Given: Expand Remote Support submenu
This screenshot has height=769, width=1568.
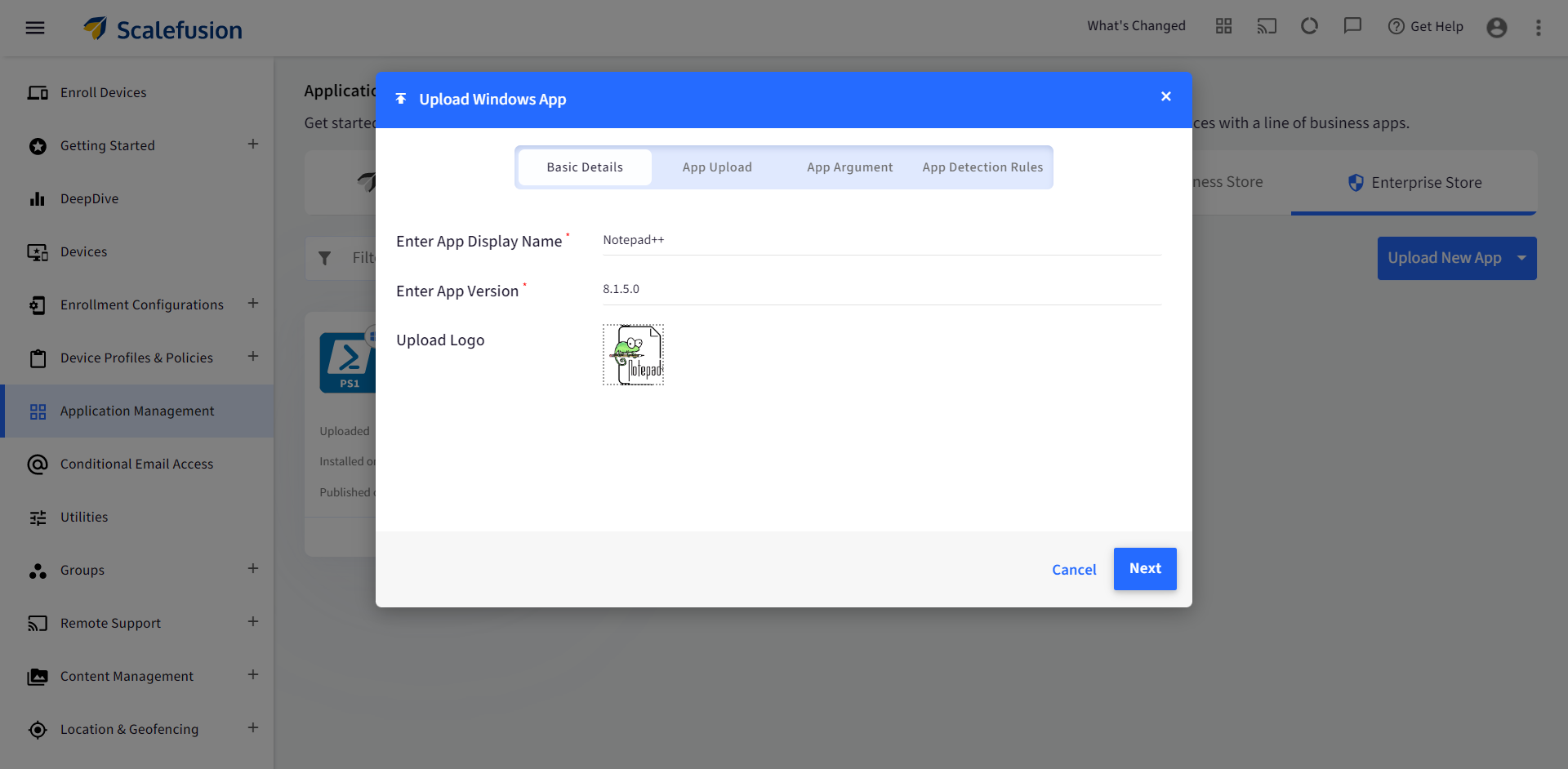Looking at the screenshot, I should point(253,622).
